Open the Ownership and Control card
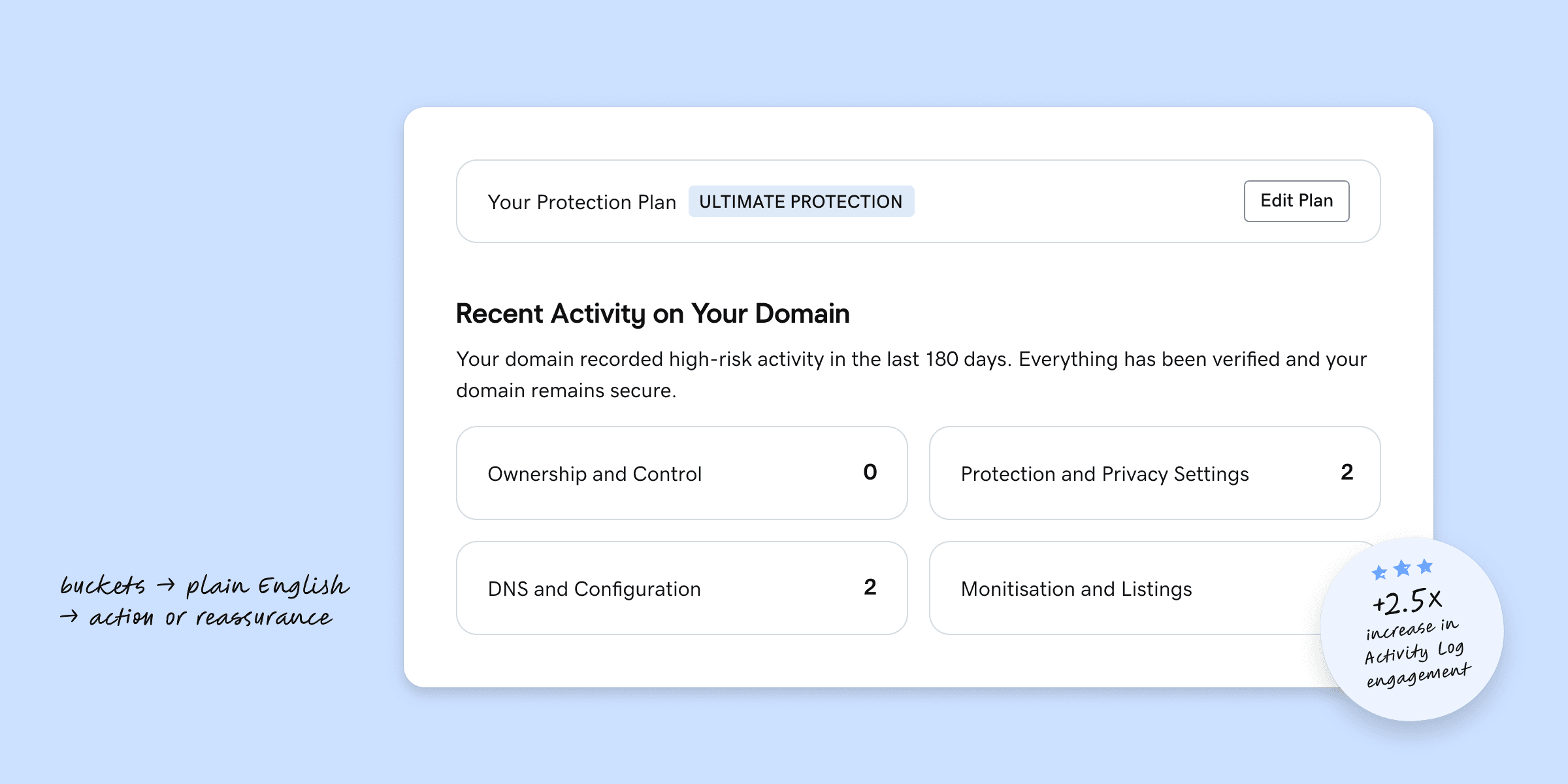 (x=681, y=473)
